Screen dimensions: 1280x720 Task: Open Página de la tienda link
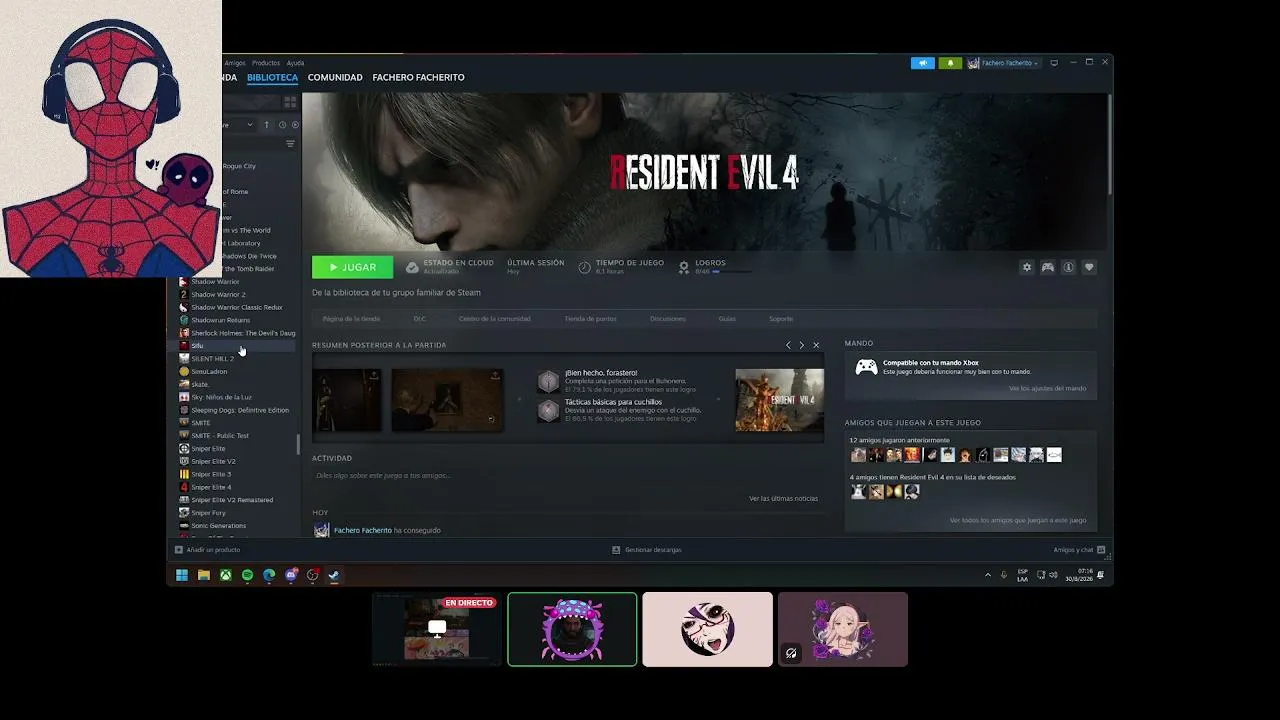351,319
